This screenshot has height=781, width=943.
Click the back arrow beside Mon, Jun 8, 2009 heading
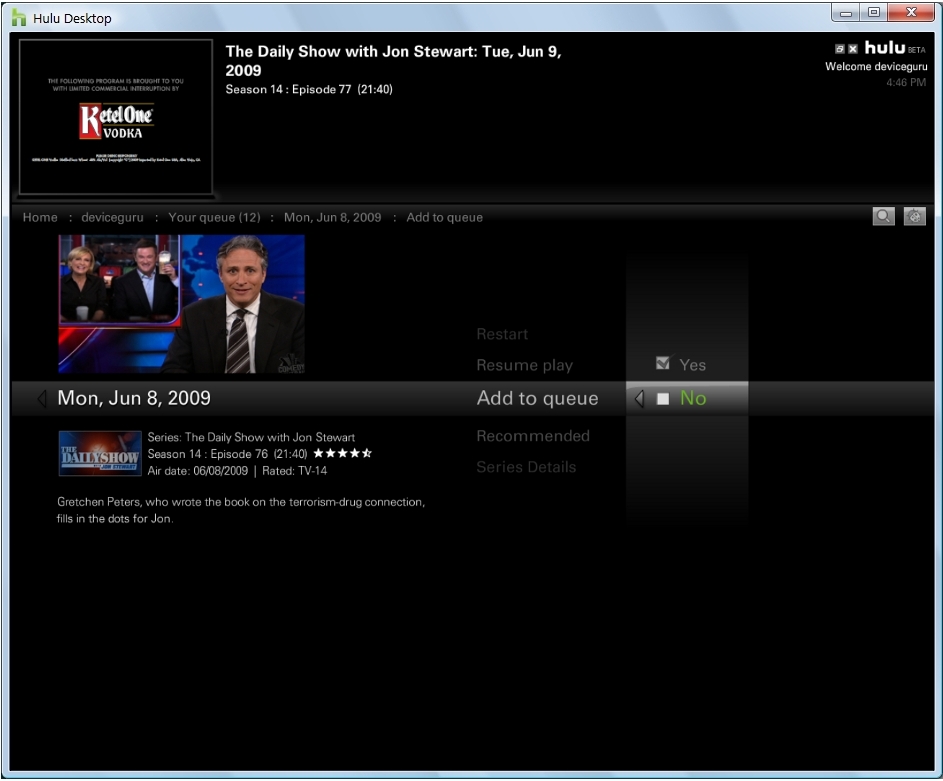[x=41, y=398]
